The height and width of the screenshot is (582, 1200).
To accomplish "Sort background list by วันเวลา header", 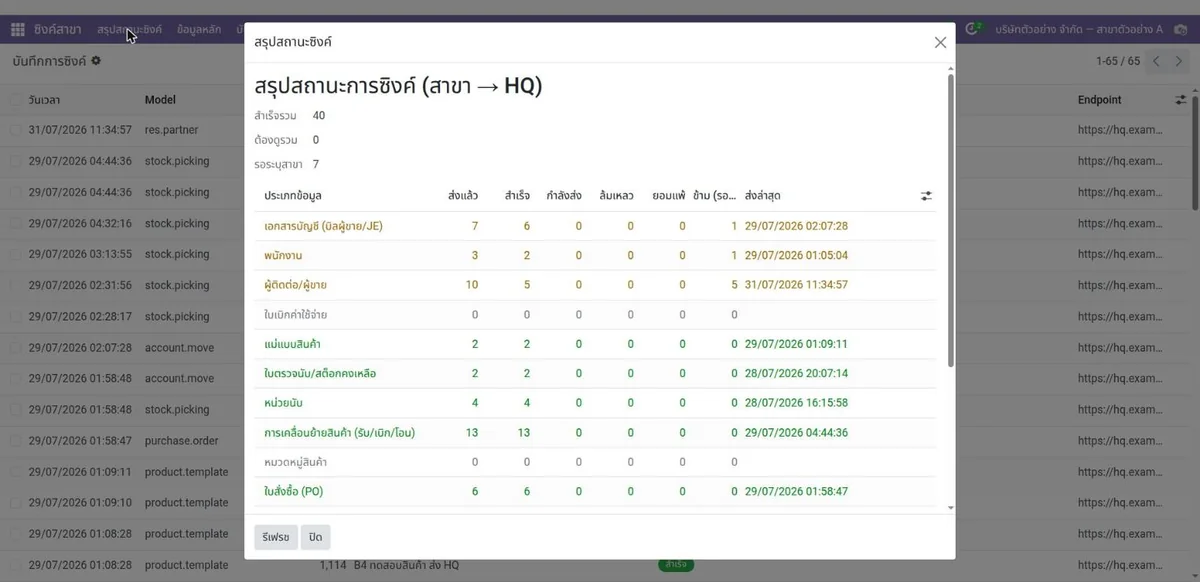I will [44, 100].
